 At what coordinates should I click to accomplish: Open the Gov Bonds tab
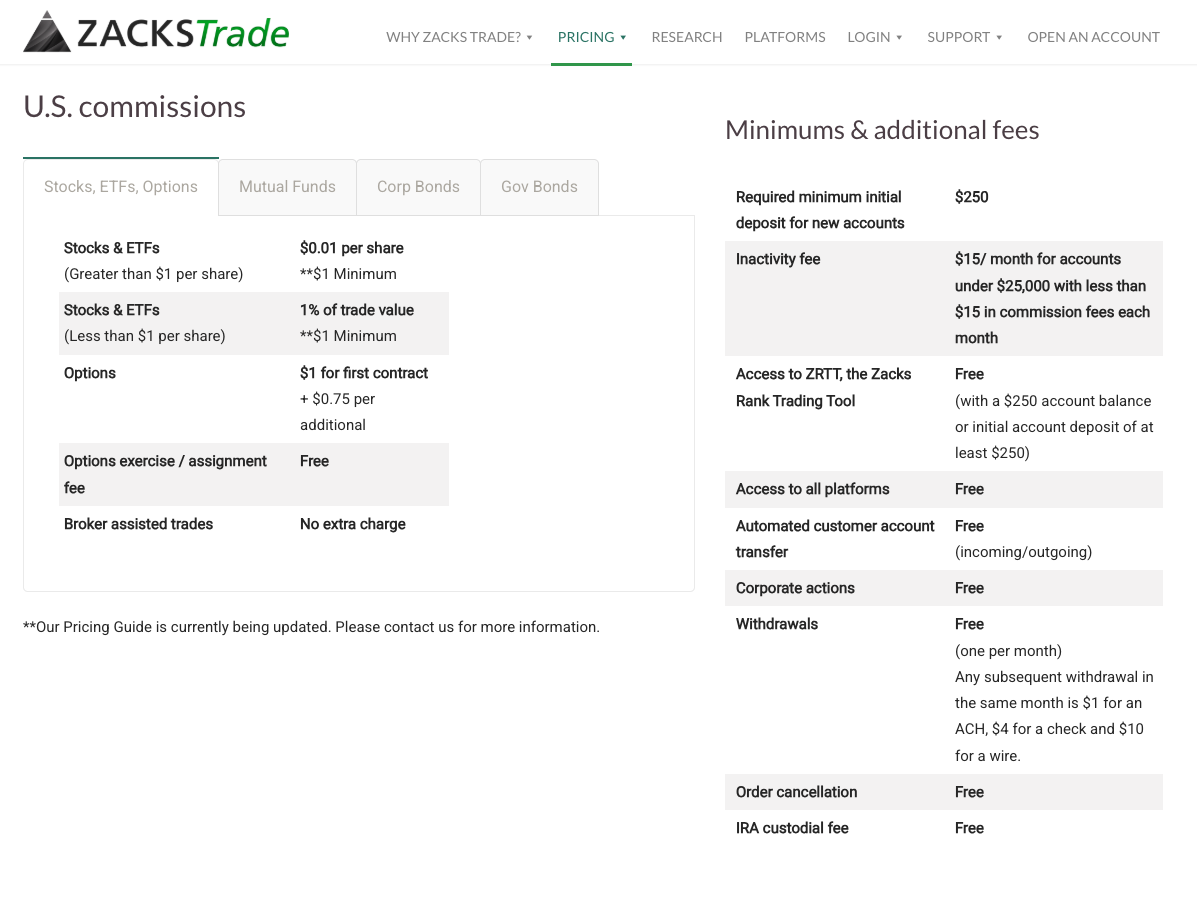pos(539,187)
